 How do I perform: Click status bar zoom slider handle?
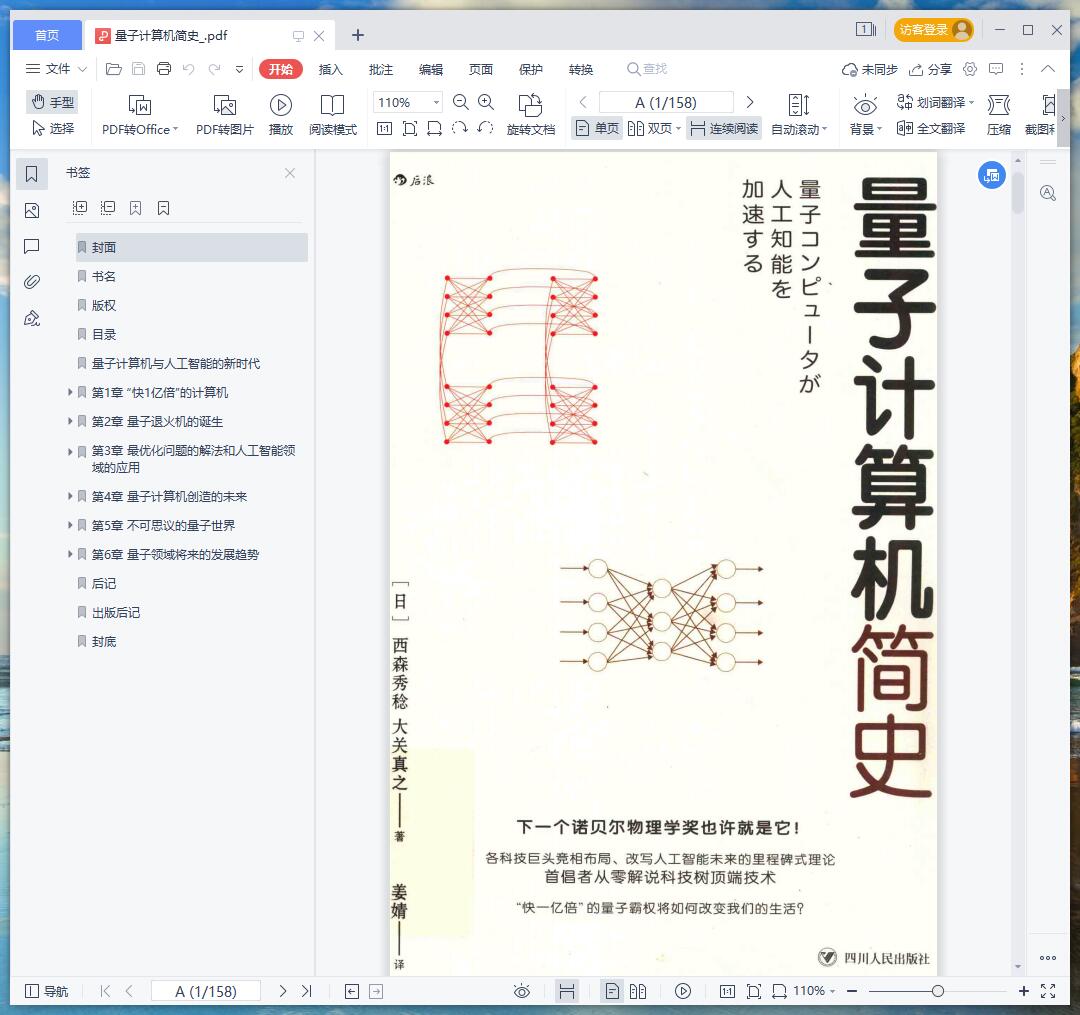[x=937, y=991]
